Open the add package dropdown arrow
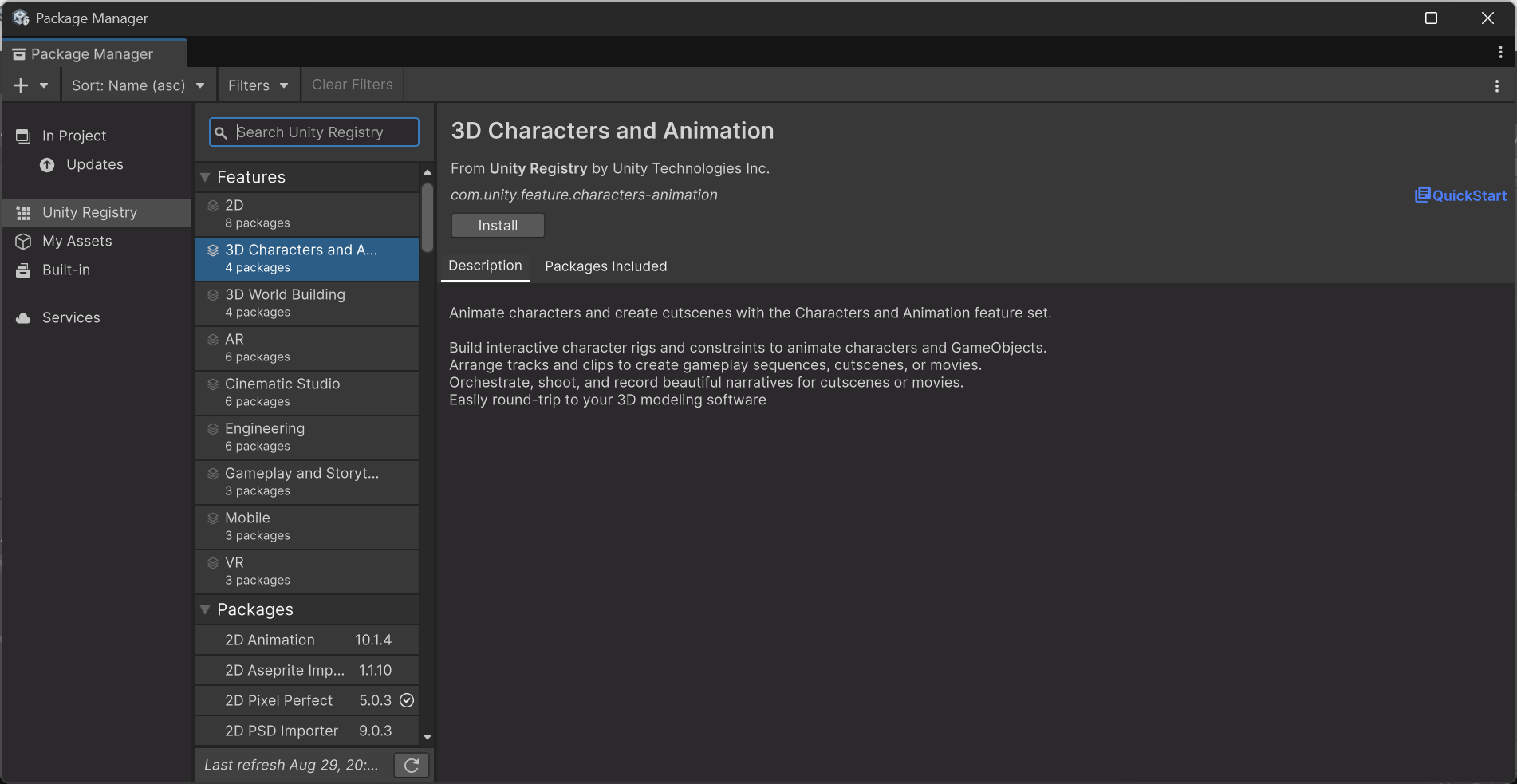Viewport: 1517px width, 784px height. [44, 85]
